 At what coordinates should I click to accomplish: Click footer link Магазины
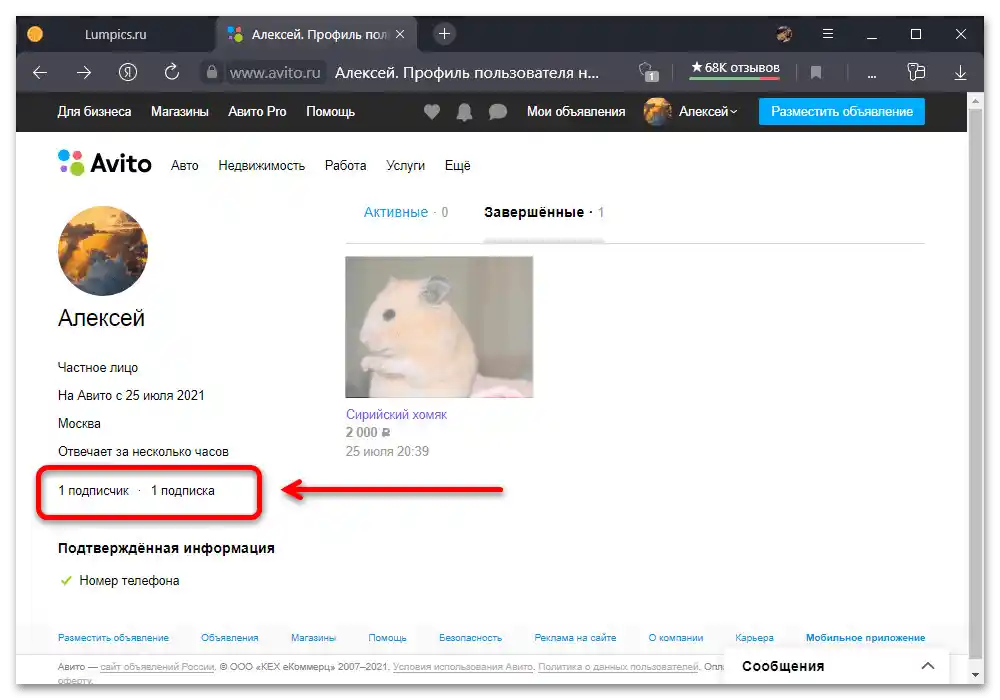(313, 638)
